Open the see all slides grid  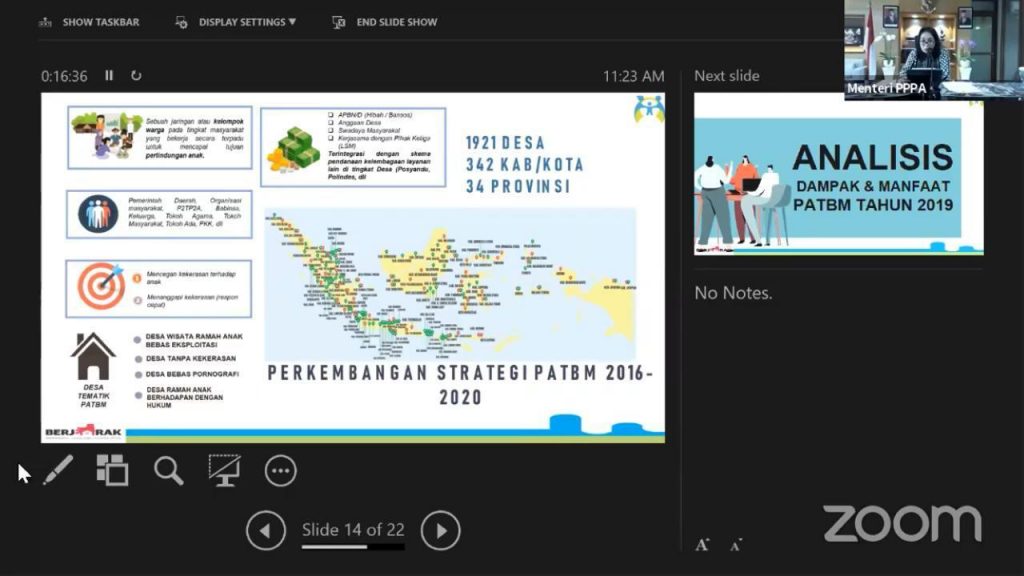(112, 470)
